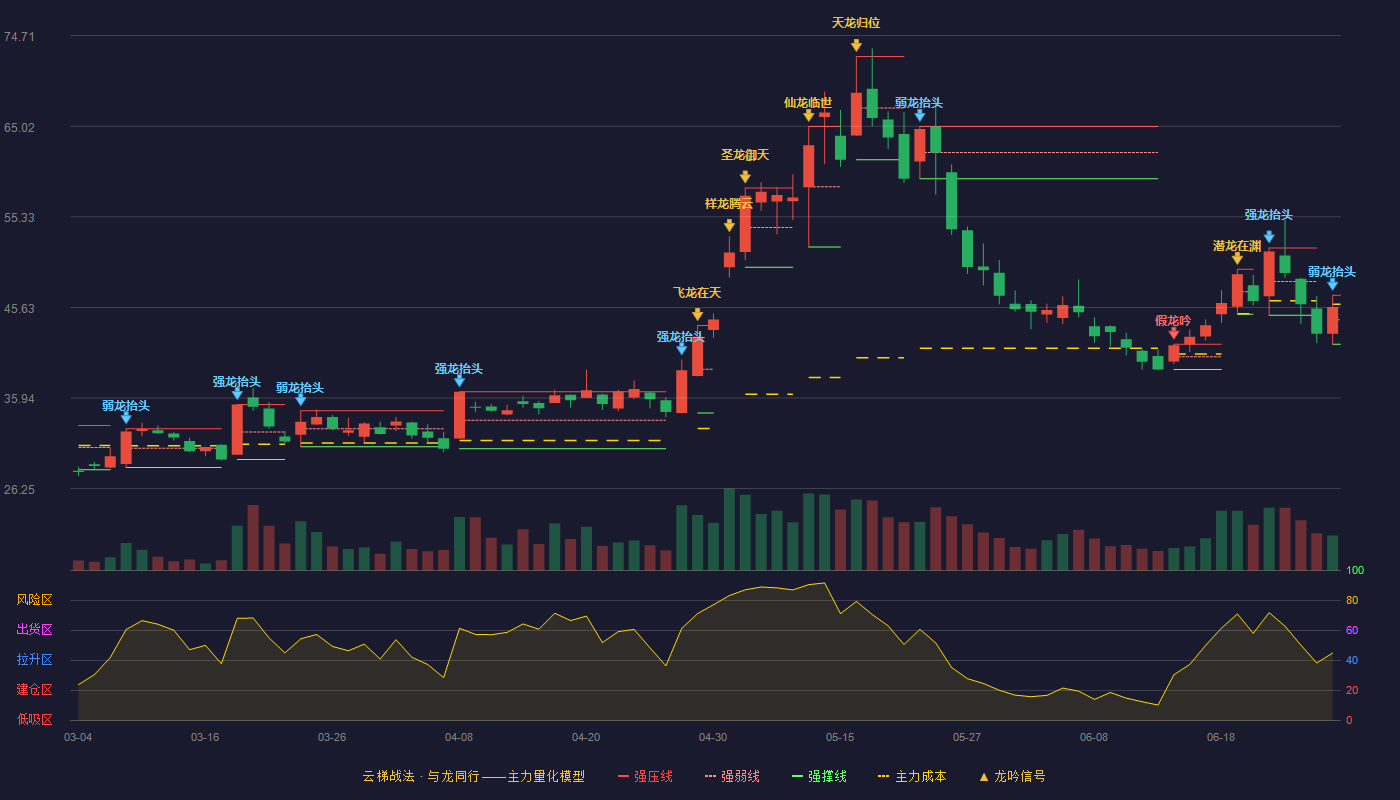
Task: Click the 建仓区 zone label
Action: click(34, 690)
